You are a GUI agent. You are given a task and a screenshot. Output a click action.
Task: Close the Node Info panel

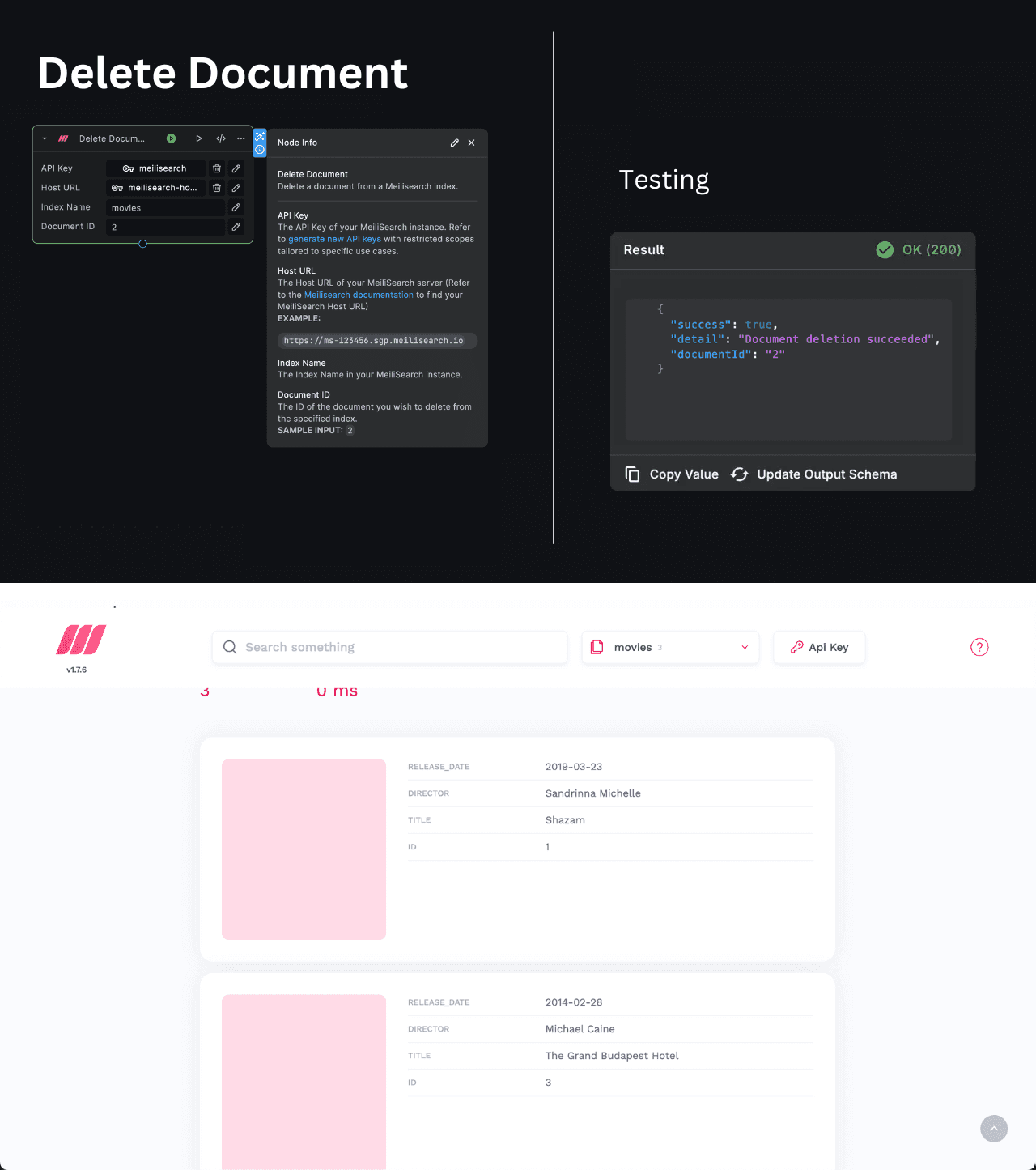[472, 143]
